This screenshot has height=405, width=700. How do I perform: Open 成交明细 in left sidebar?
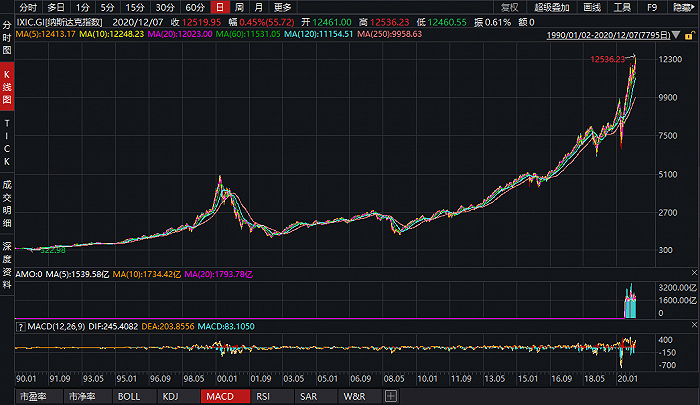(7, 203)
